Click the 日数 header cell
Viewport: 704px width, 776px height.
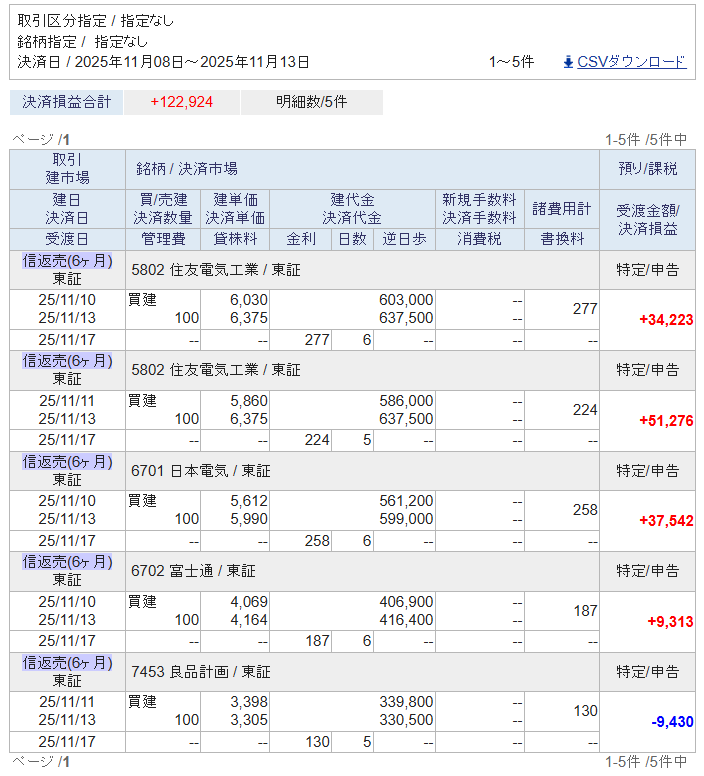click(x=352, y=239)
